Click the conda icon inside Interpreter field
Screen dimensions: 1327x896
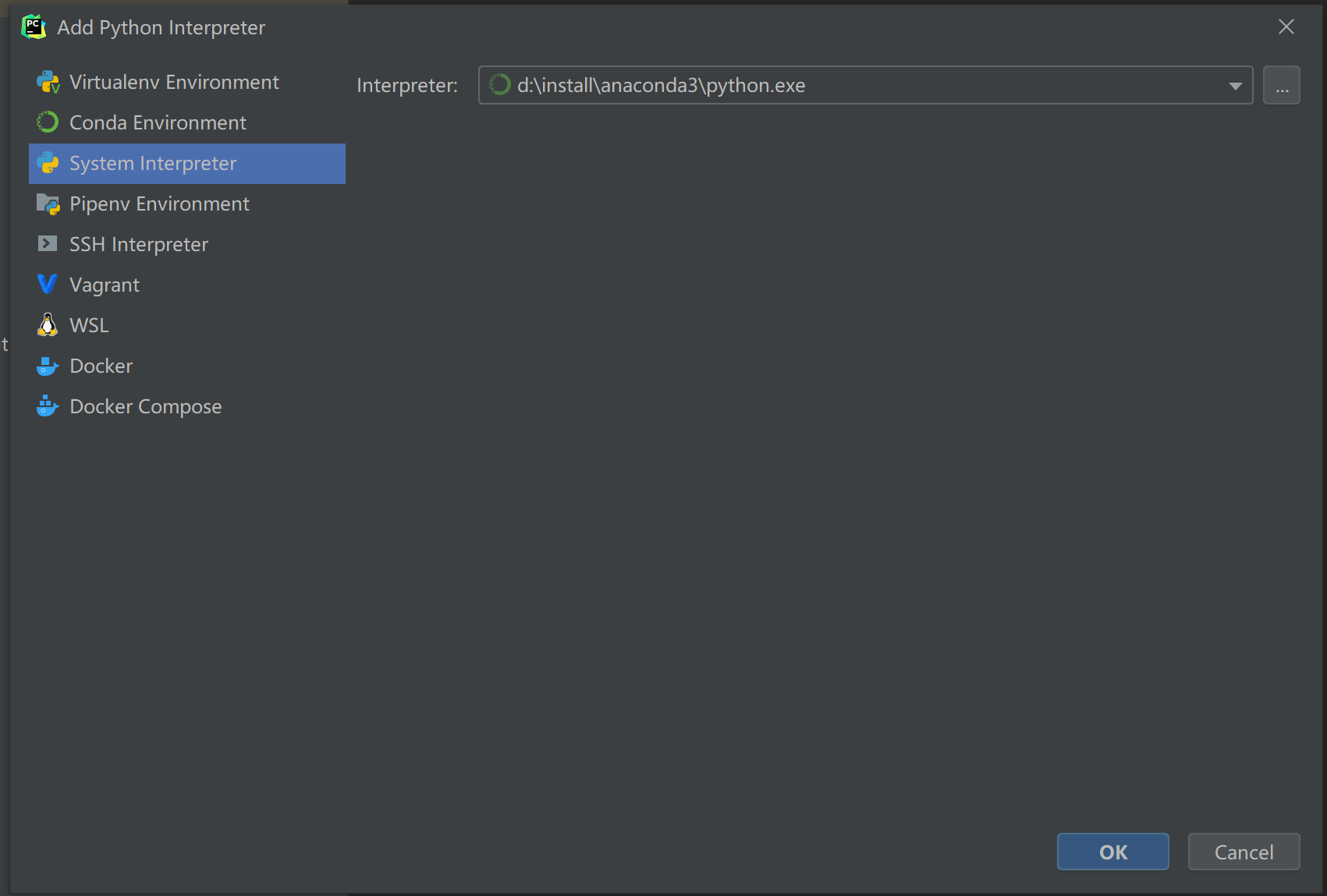(x=499, y=84)
